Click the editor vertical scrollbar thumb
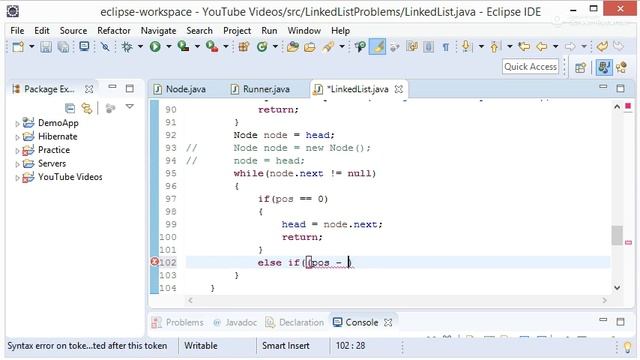Viewport: 640px width, 360px height. 617,235
